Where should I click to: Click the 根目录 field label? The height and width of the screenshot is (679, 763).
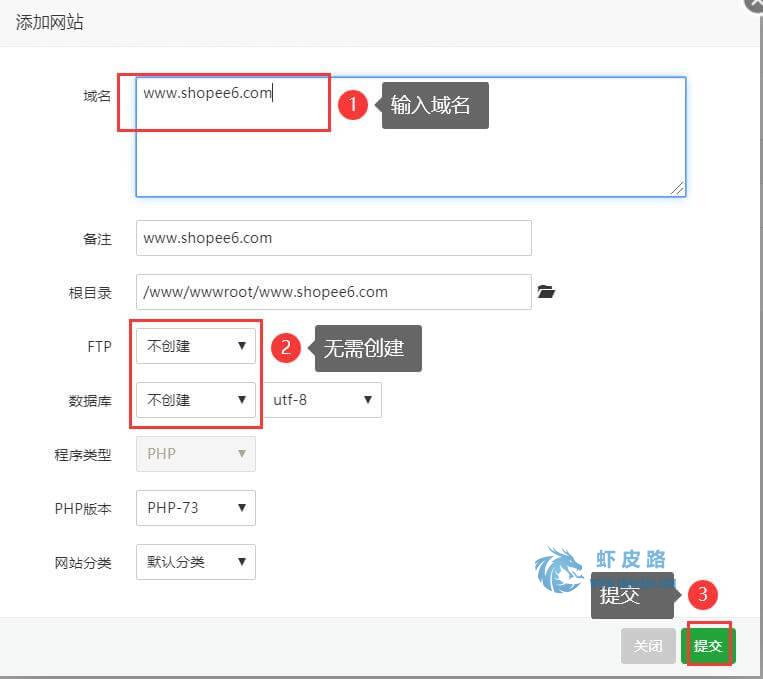pyautogui.click(x=90, y=293)
